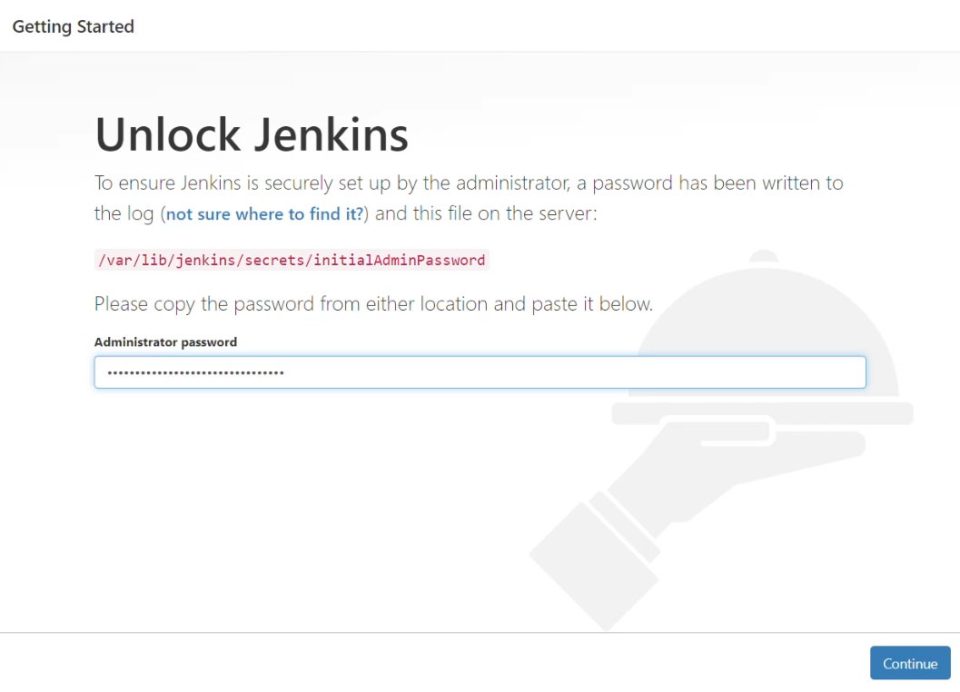960x692 pixels.
Task: Focus the Administrator password field
Action: tap(480, 372)
